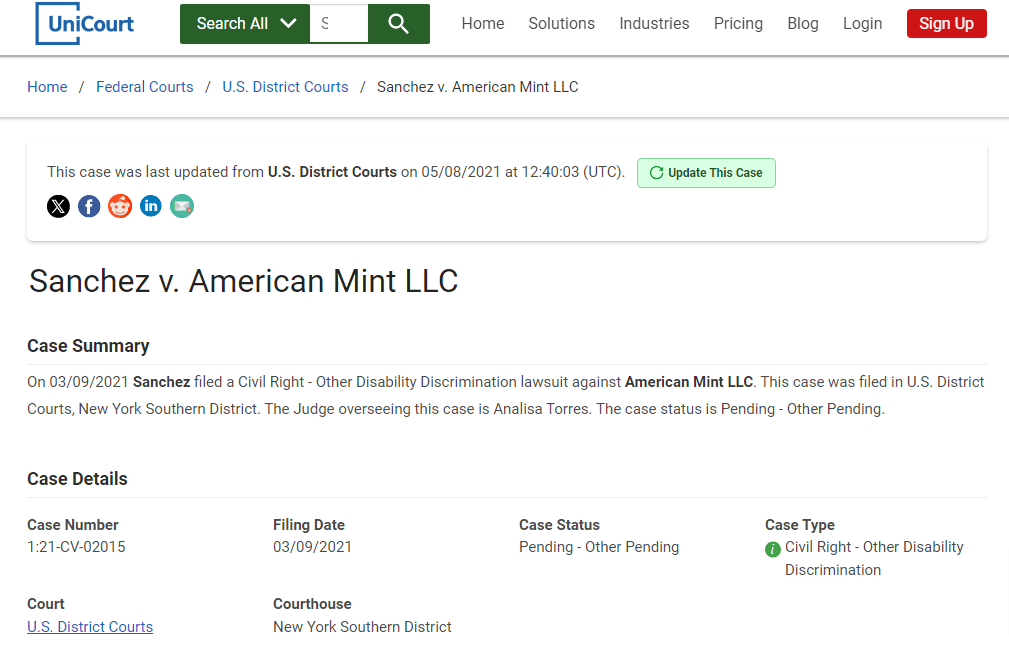Click the Civil Right - Other Disability Discrimination case type
The width and height of the screenshot is (1009, 656).
click(x=874, y=558)
